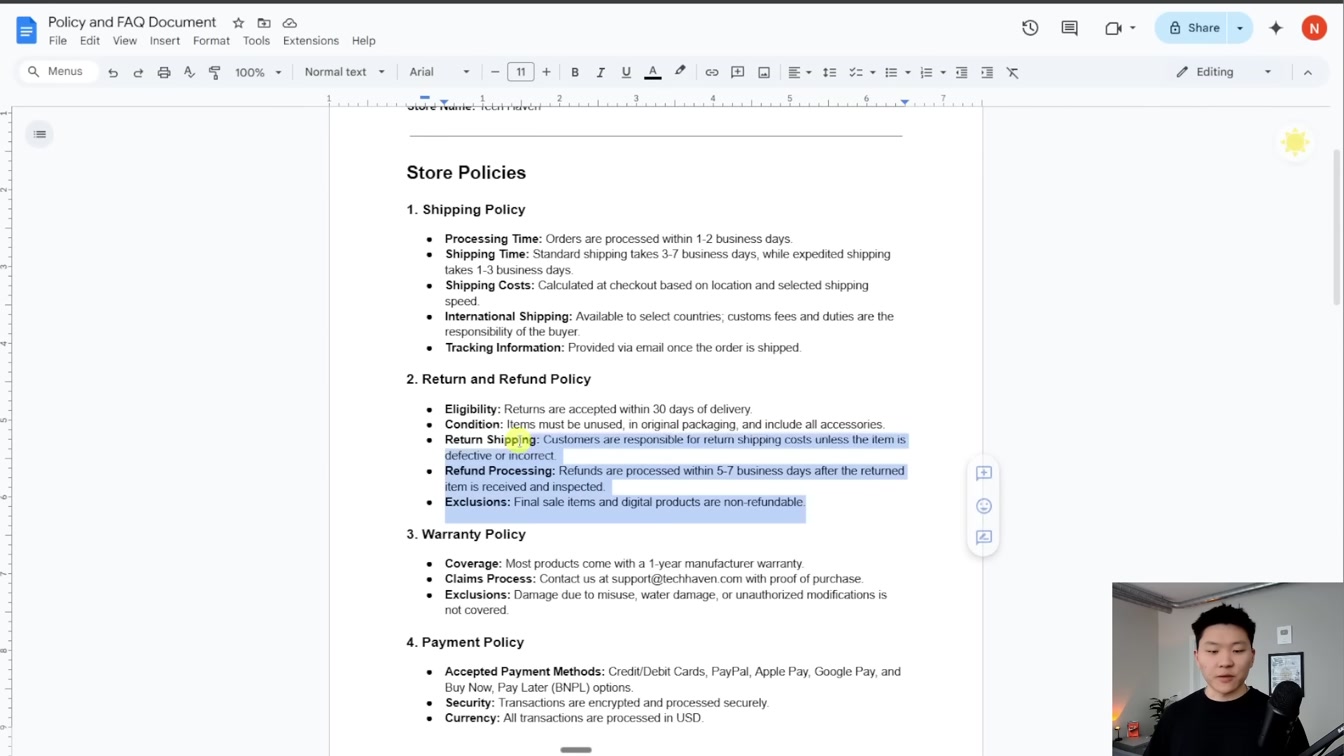Click the move to folder icon
Viewport: 1344px width, 756px height.
pyautogui.click(x=264, y=23)
